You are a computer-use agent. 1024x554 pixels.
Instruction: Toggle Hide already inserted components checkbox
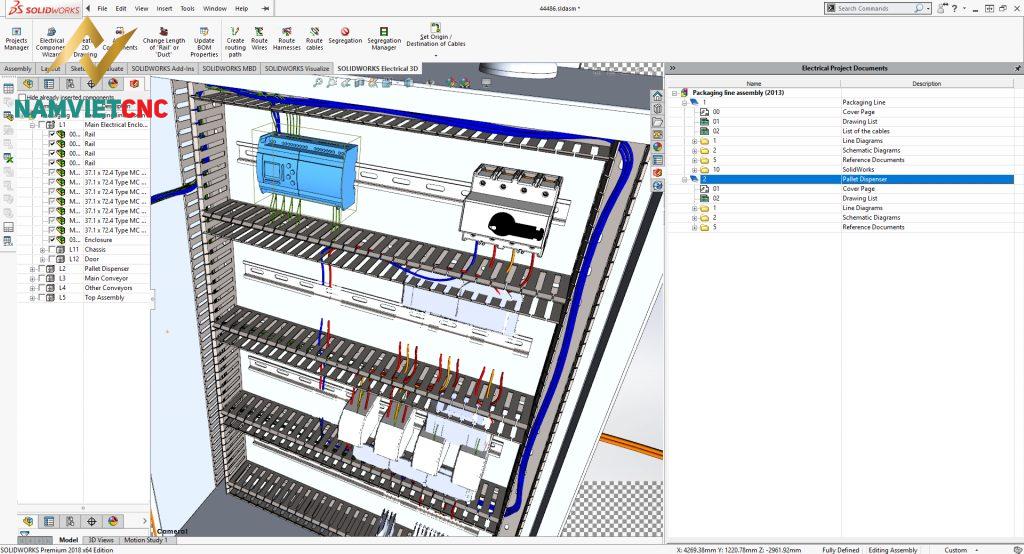[x=22, y=97]
